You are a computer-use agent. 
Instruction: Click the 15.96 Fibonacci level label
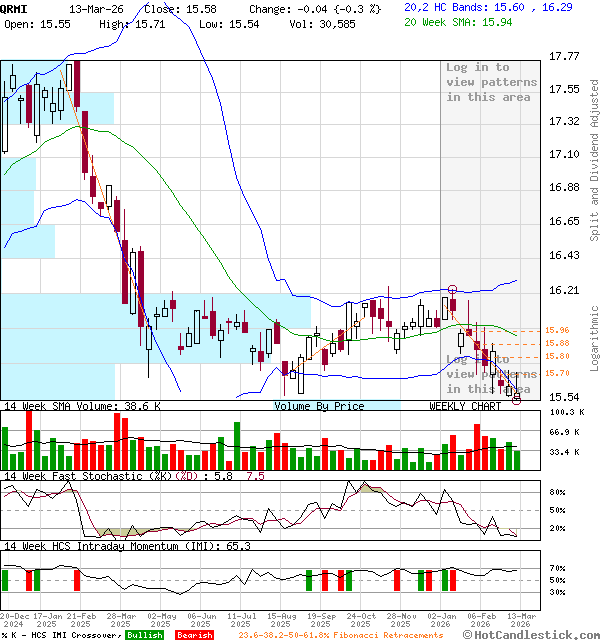tap(557, 331)
